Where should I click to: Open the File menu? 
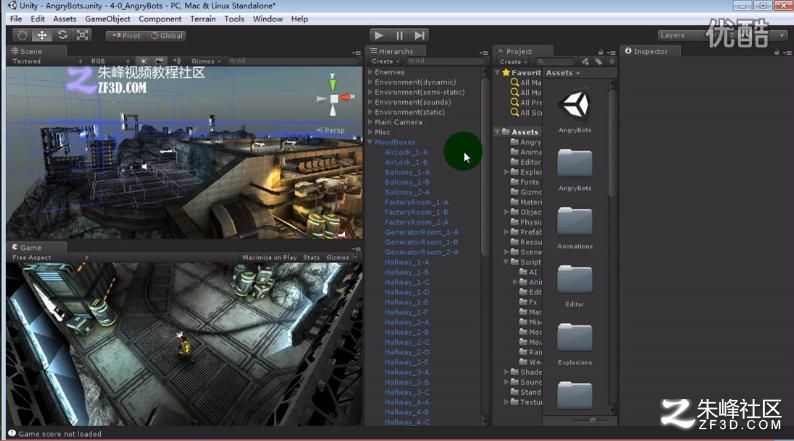tap(16, 19)
